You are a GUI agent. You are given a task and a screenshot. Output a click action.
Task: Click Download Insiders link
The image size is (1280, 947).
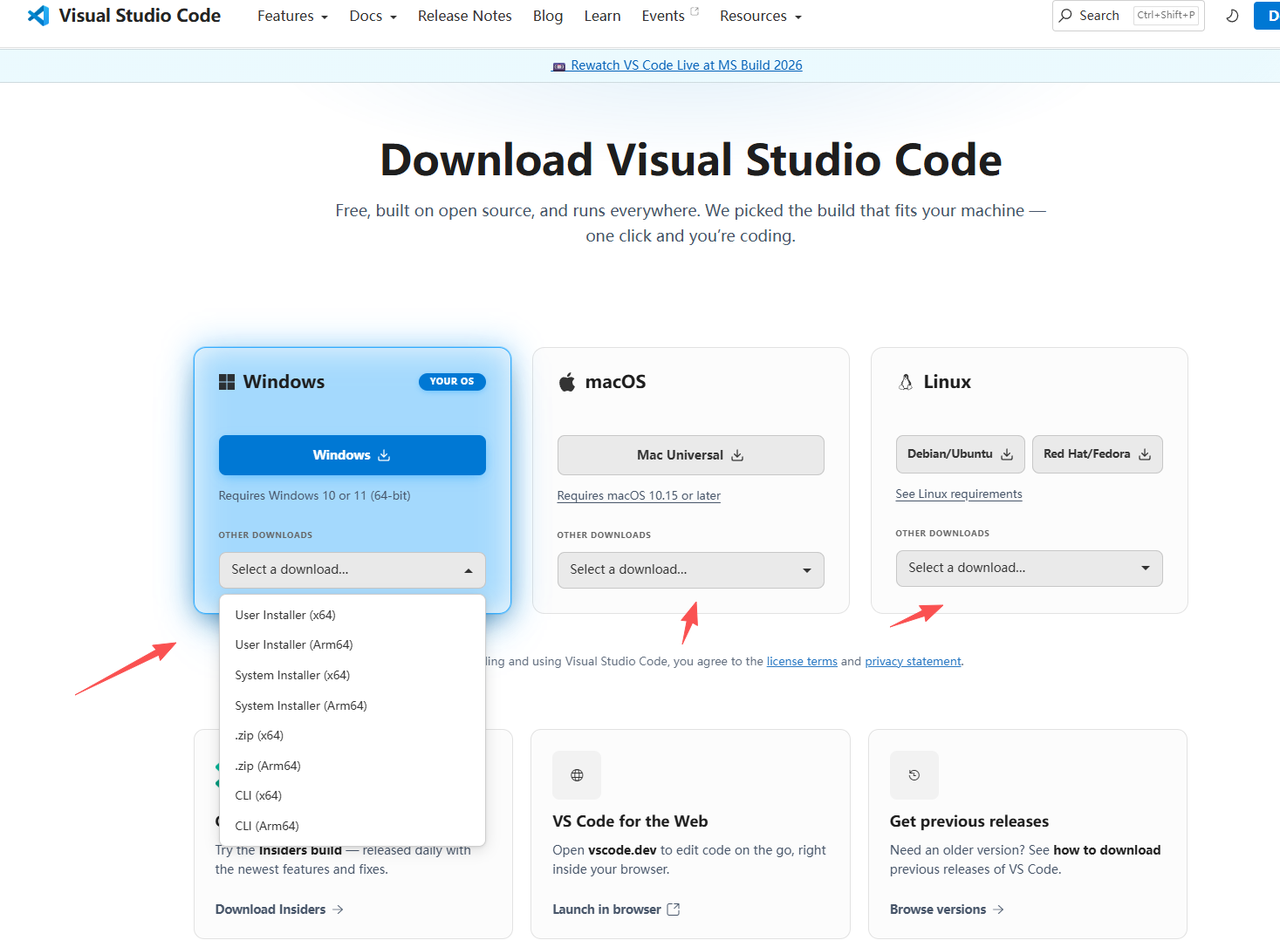point(279,909)
